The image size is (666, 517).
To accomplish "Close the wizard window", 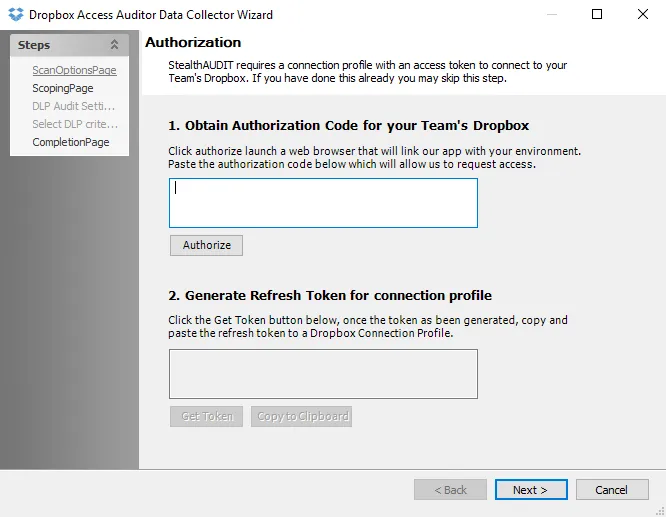I will (x=643, y=14).
